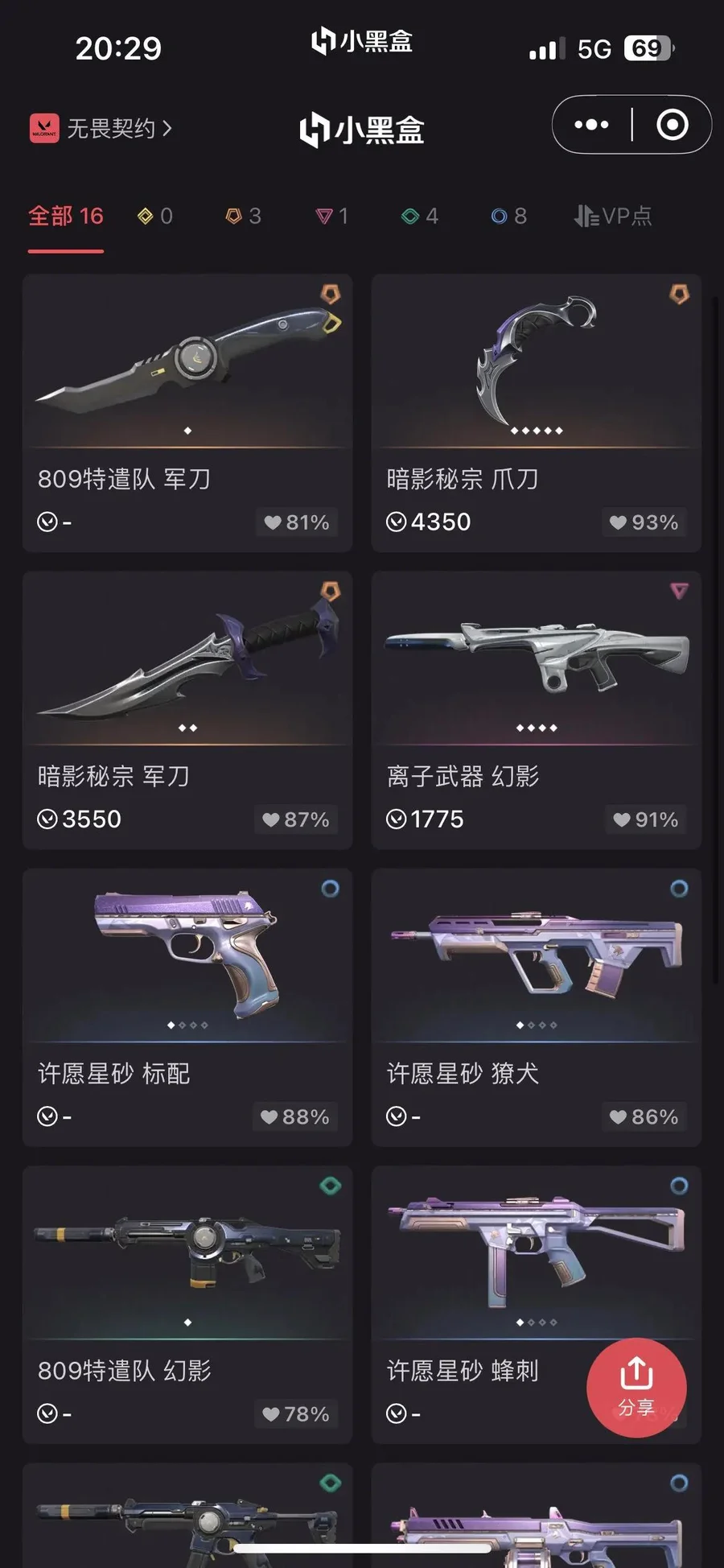This screenshot has width=724, height=1568.
Task: Tap heart 81% on 809特遣队 军刀
Action: [296, 522]
